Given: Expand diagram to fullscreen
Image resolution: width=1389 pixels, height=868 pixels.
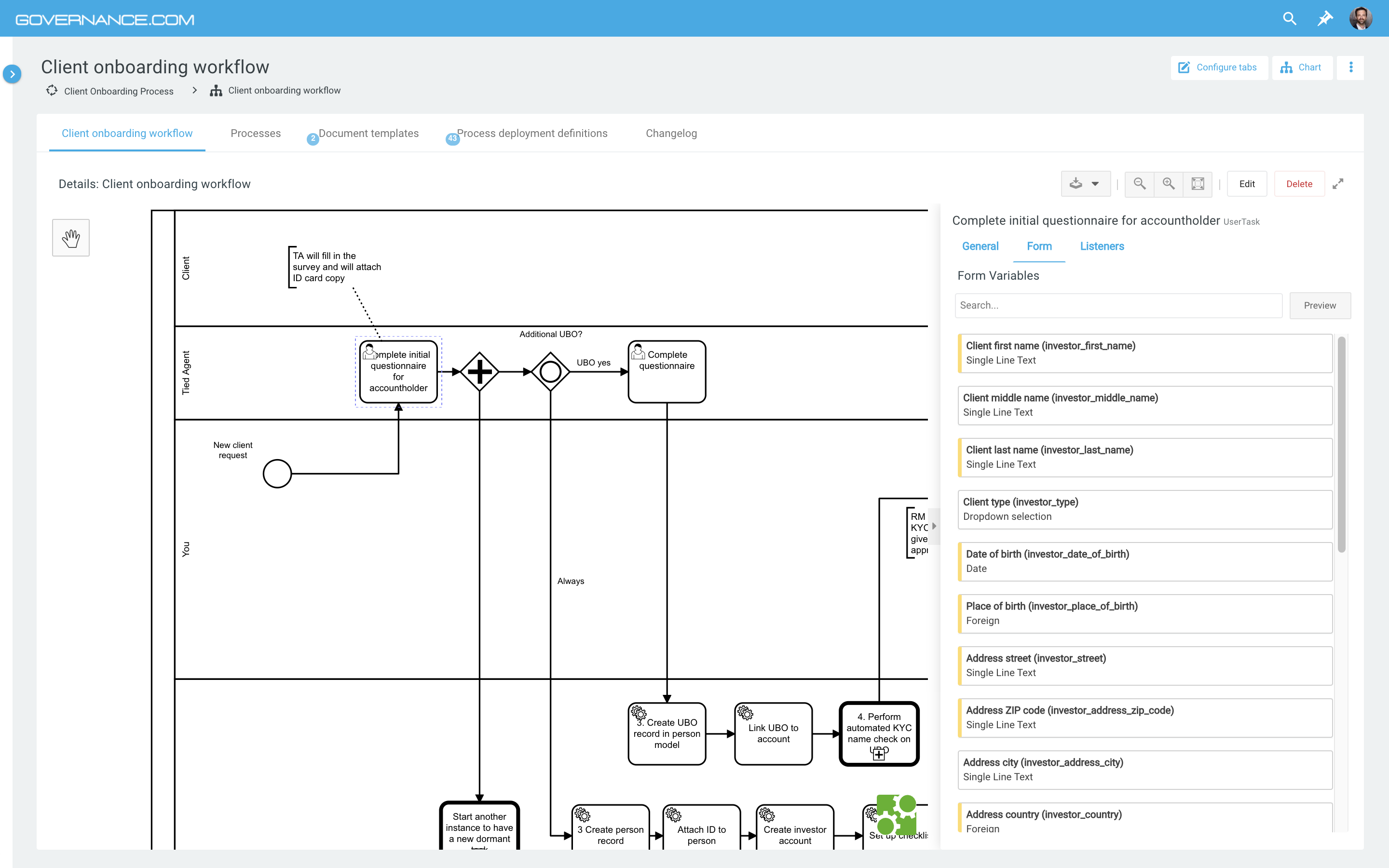Looking at the screenshot, I should 1338,184.
